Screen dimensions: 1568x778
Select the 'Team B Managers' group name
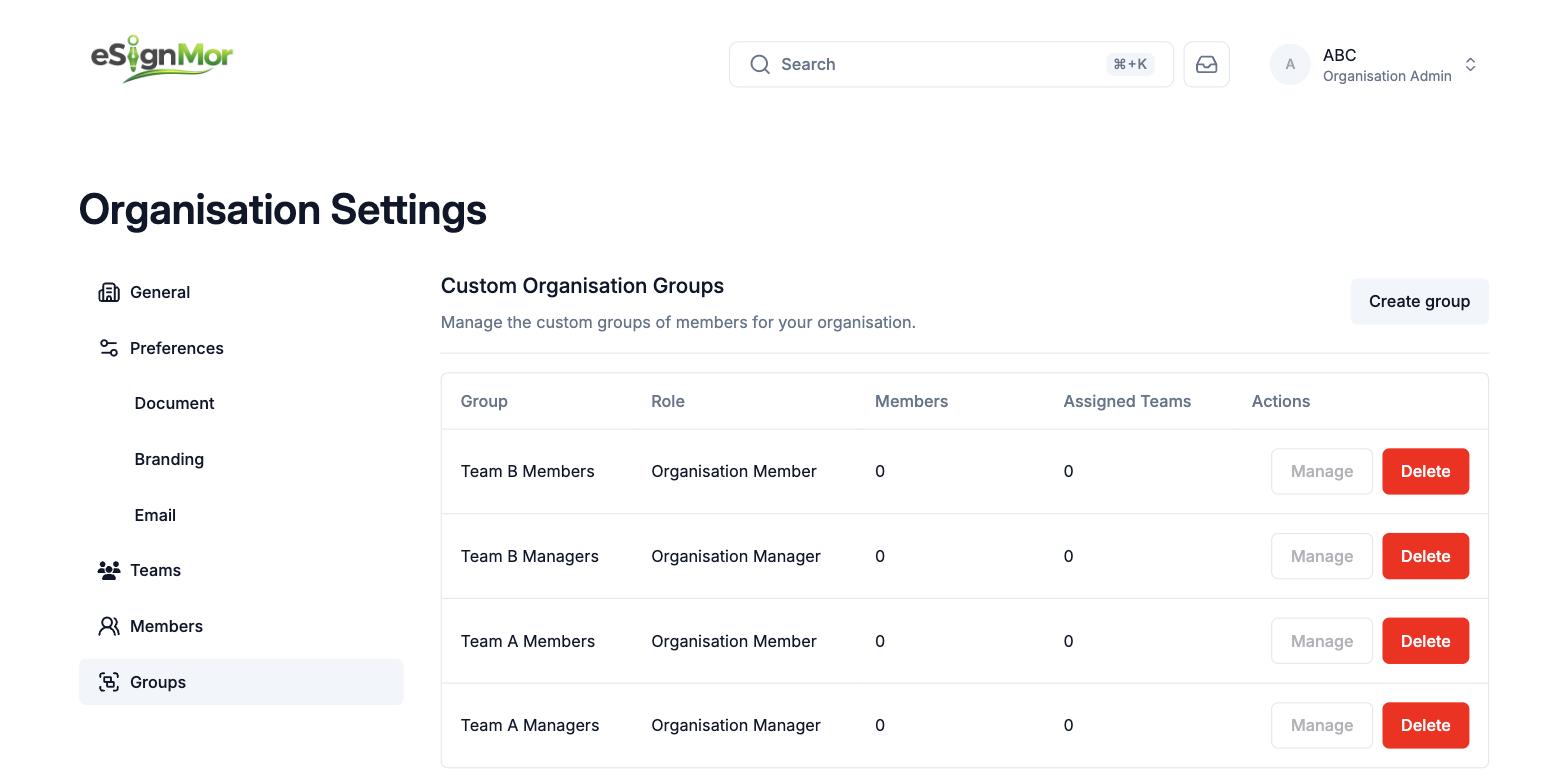coord(529,556)
